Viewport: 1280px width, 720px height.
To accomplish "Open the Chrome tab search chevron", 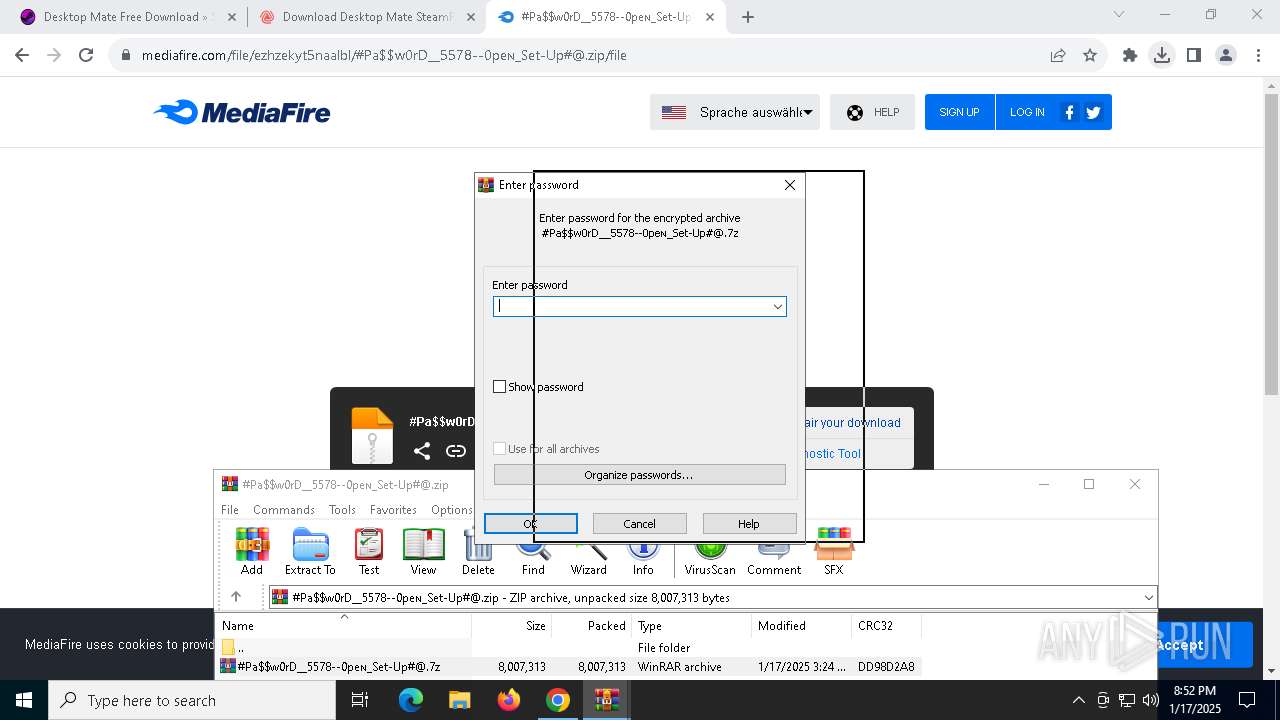I will click(x=1119, y=14).
